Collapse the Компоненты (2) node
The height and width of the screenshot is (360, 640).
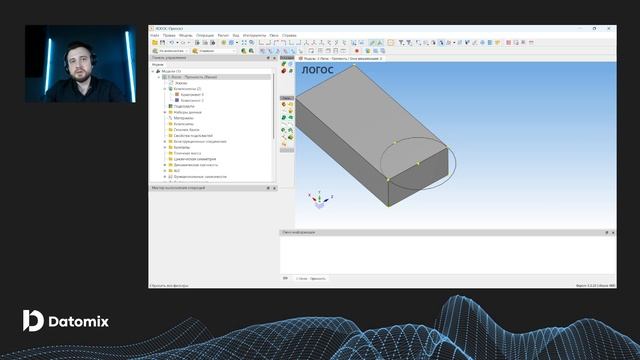click(165, 89)
